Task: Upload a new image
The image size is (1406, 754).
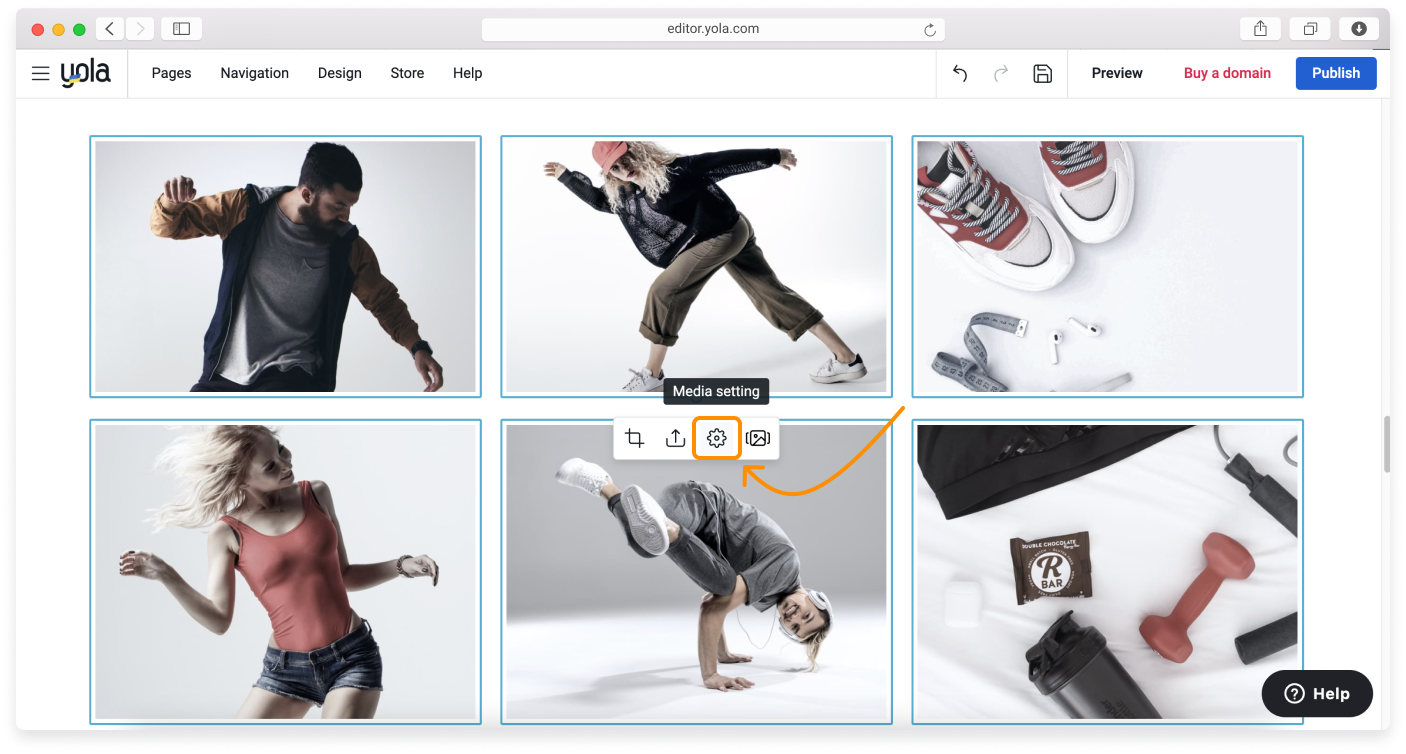Action: point(675,437)
